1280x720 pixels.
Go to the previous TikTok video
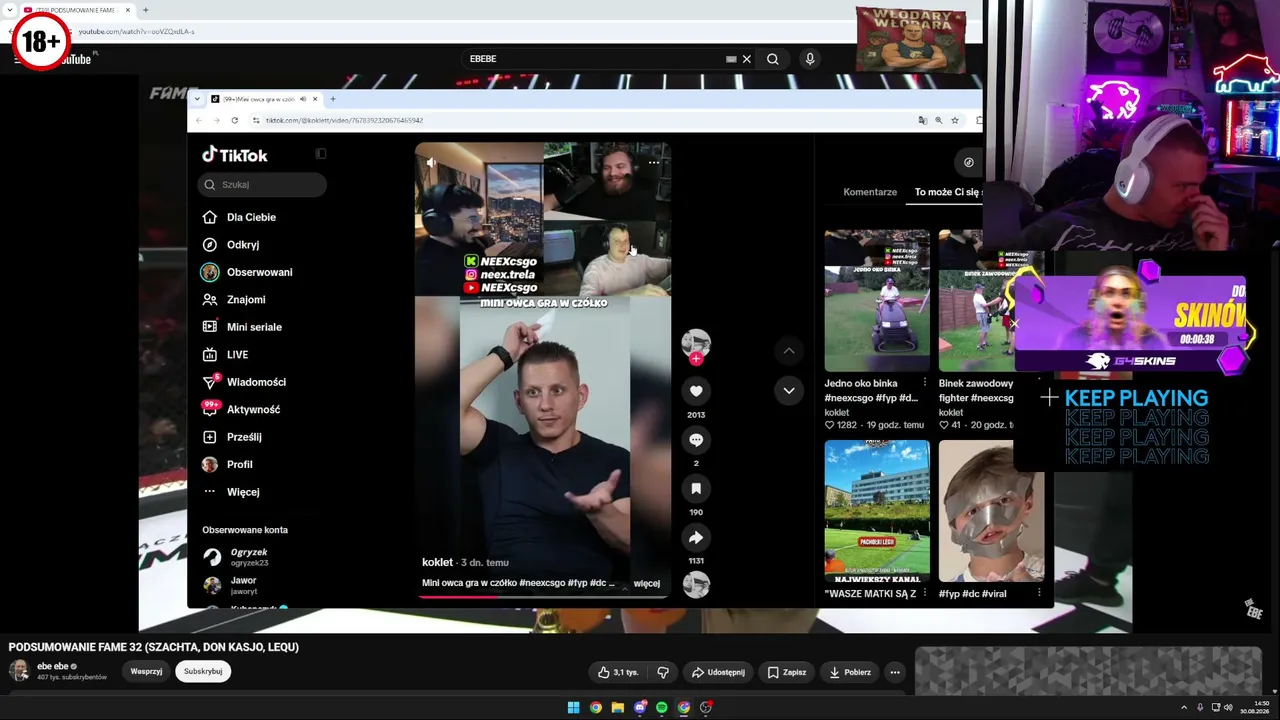coord(789,351)
